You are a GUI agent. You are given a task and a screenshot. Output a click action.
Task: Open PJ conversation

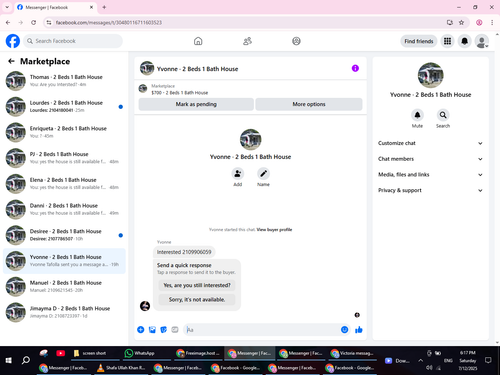point(64,158)
